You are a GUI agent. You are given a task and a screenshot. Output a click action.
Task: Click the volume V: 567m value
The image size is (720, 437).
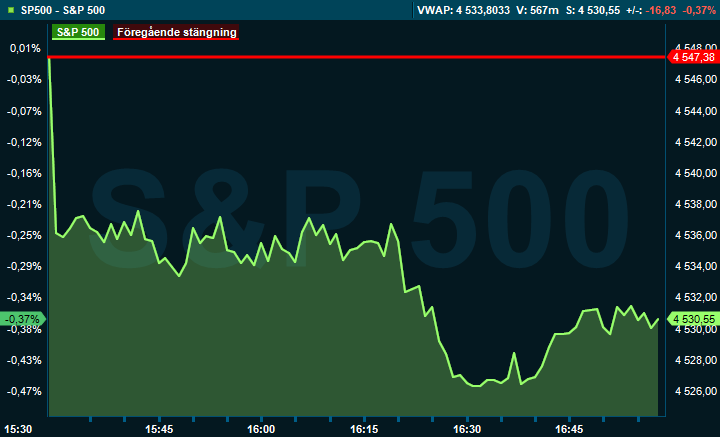(537, 10)
